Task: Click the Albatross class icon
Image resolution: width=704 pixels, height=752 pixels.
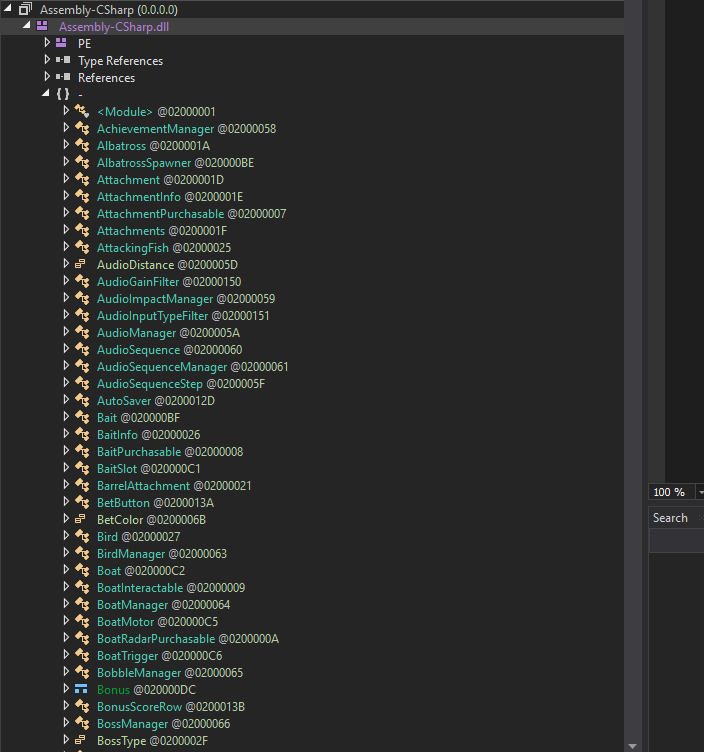Action: coord(82,145)
